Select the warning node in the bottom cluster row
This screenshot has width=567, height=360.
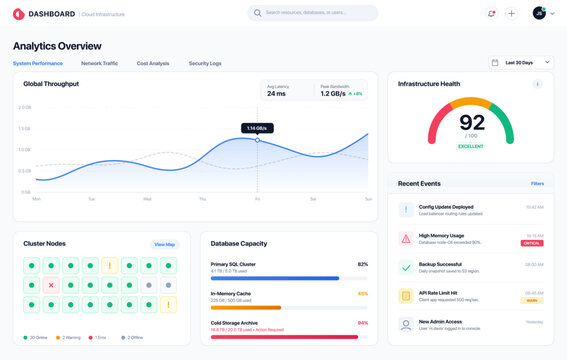pyautogui.click(x=168, y=305)
